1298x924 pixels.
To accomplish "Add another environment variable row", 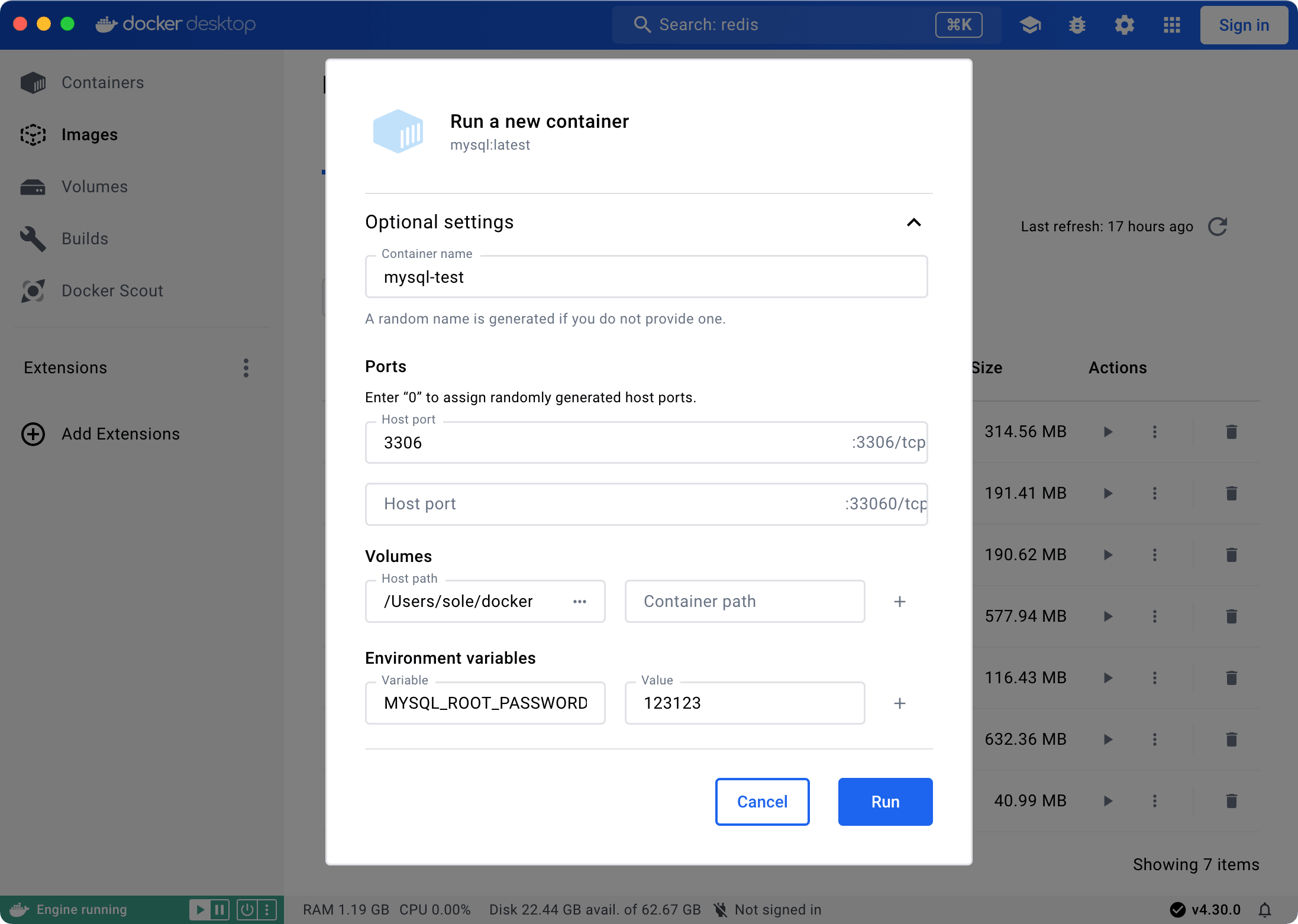I will point(900,703).
